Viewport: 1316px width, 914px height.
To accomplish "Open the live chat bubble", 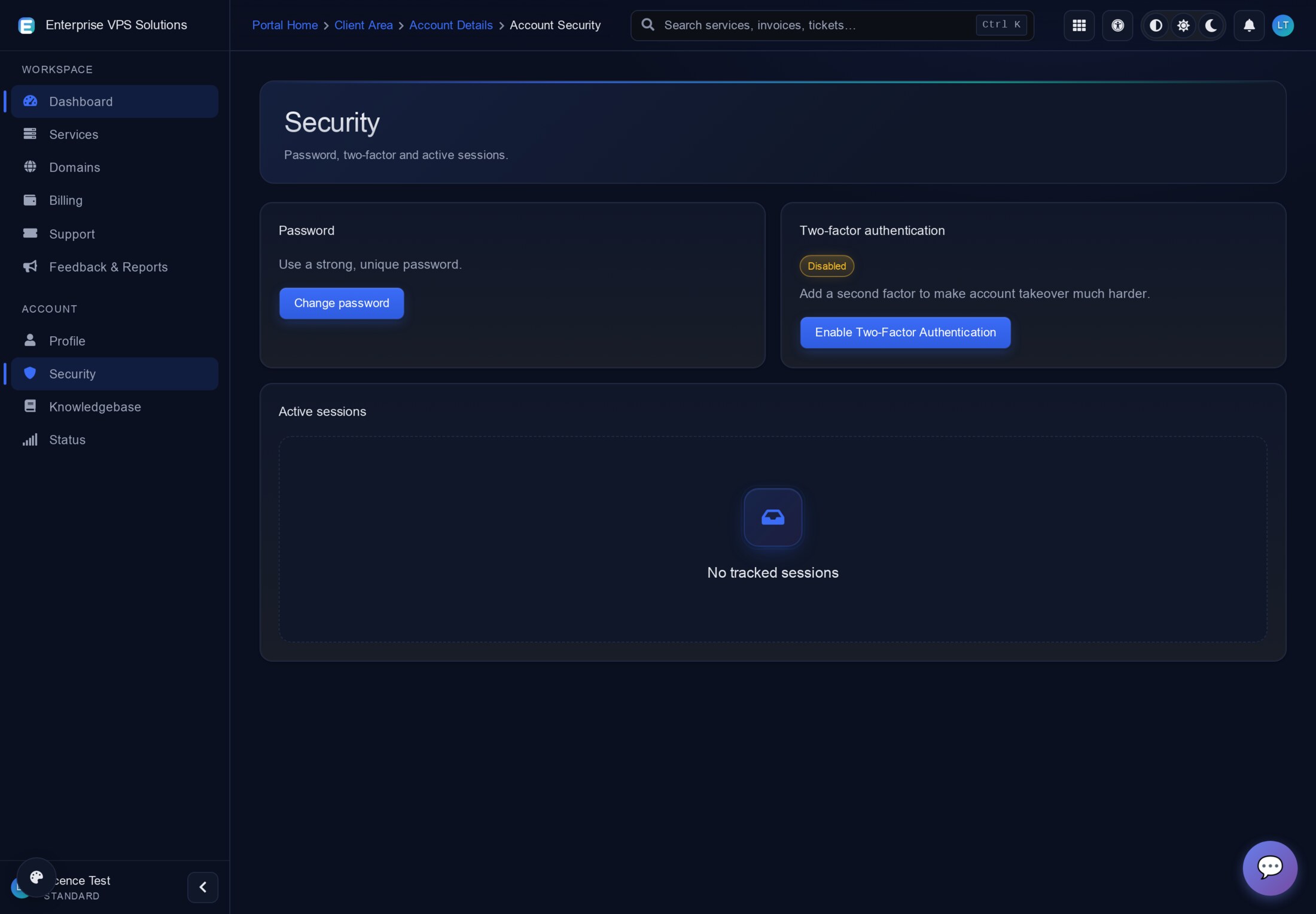I will tap(1270, 868).
